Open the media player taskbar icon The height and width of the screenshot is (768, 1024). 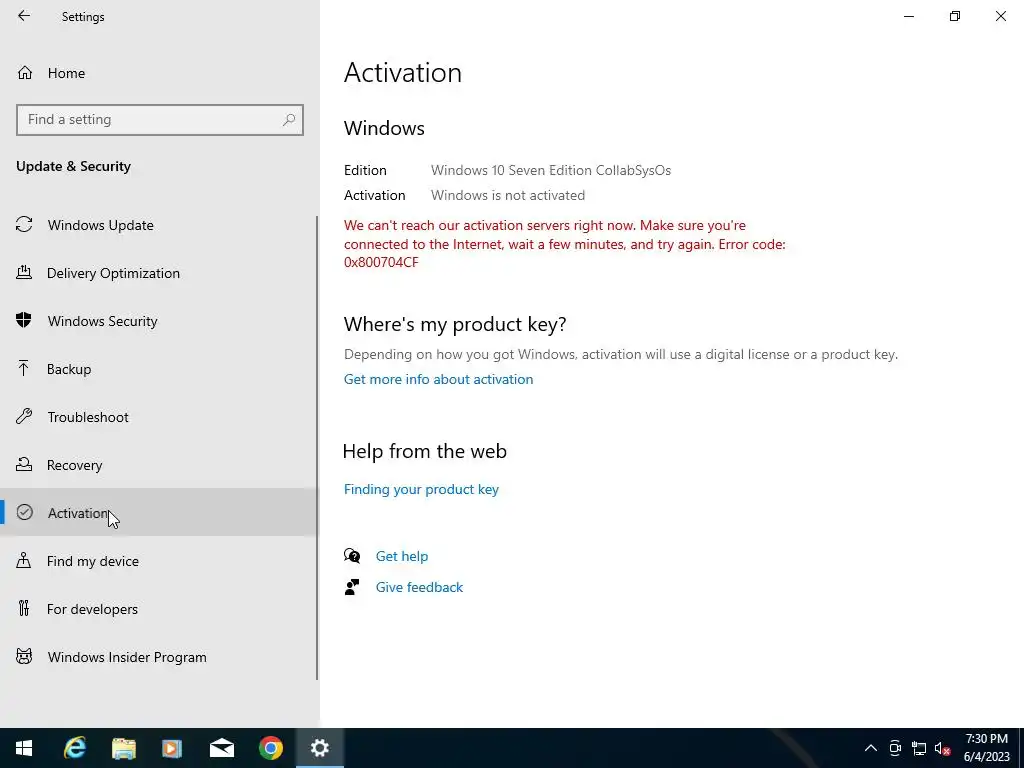click(x=172, y=748)
